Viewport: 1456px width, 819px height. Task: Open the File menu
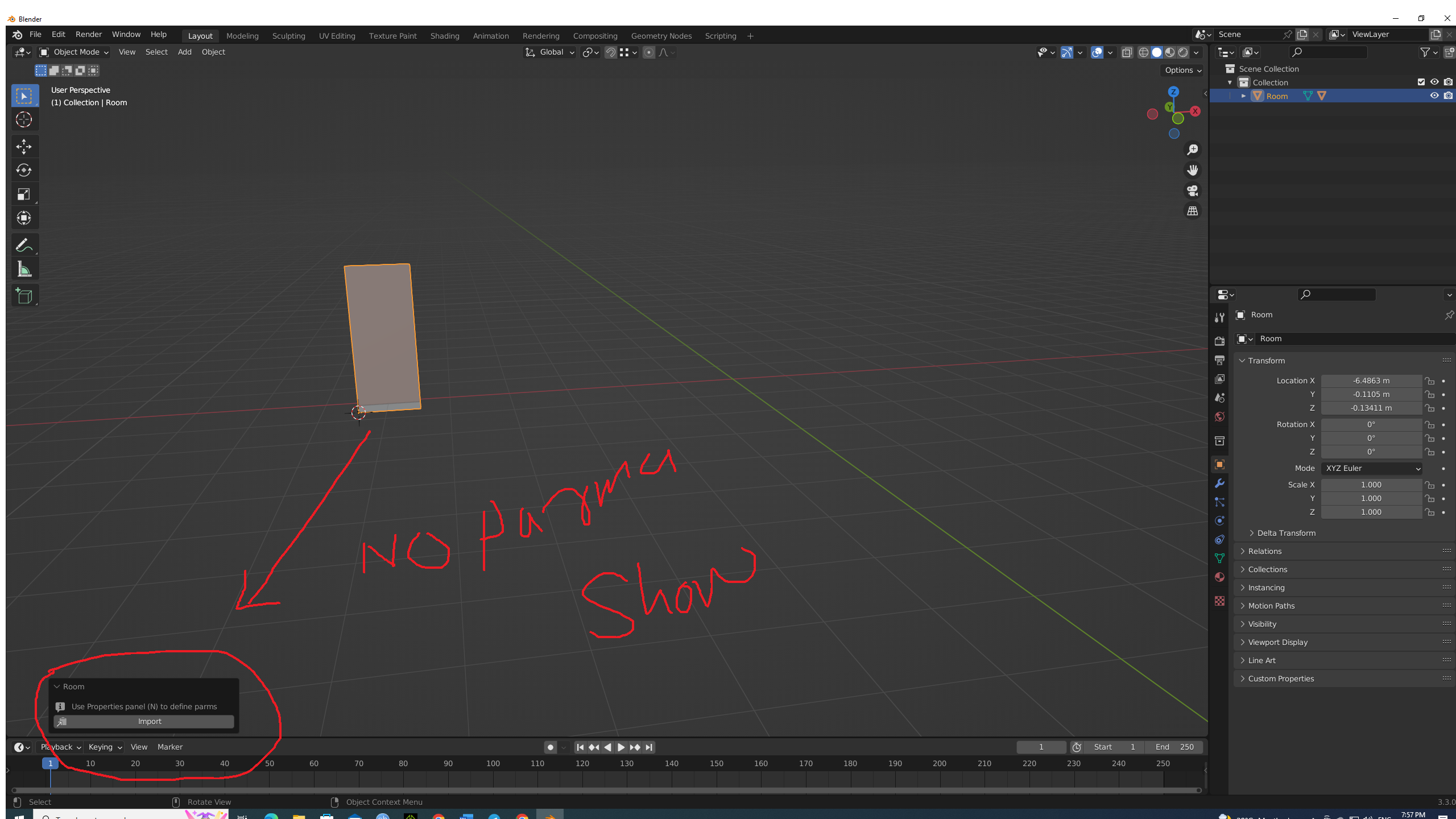pos(35,35)
